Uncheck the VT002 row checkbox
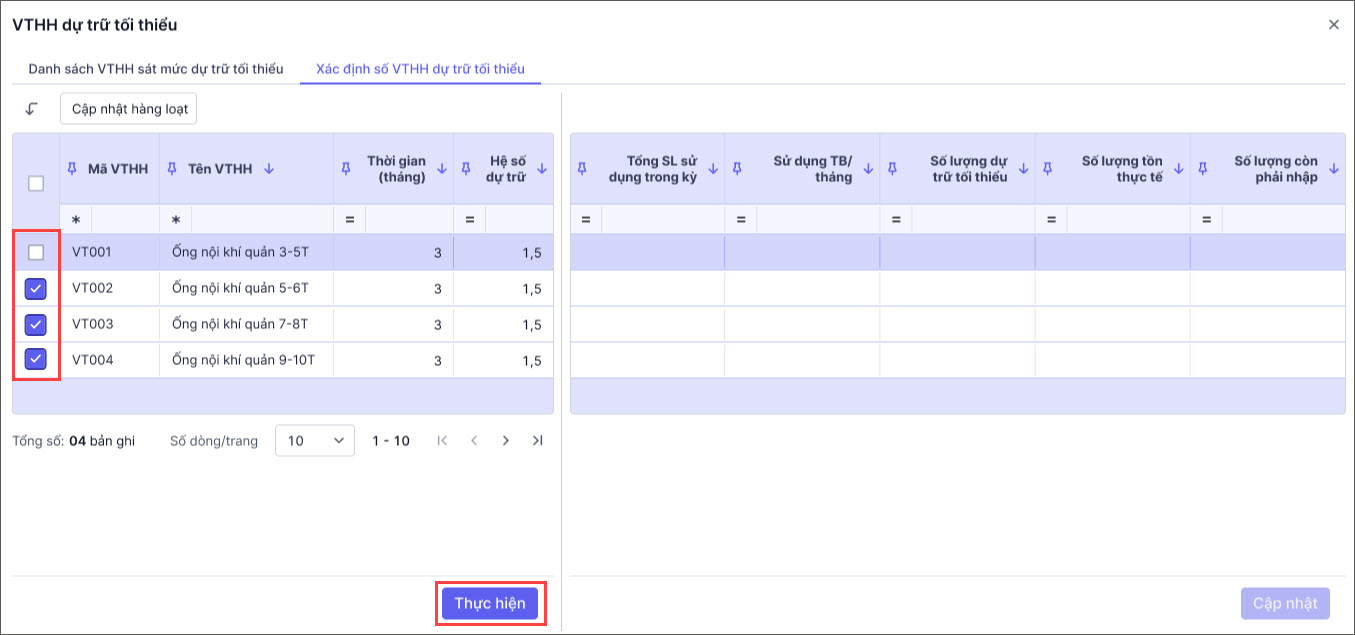 pyautogui.click(x=36, y=289)
